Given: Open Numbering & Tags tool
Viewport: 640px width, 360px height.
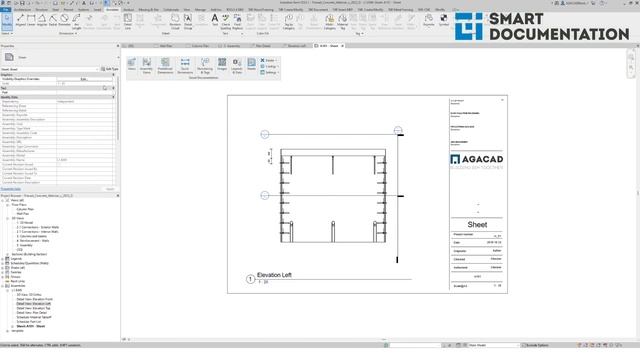Looking at the screenshot, I should pyautogui.click(x=205, y=65).
